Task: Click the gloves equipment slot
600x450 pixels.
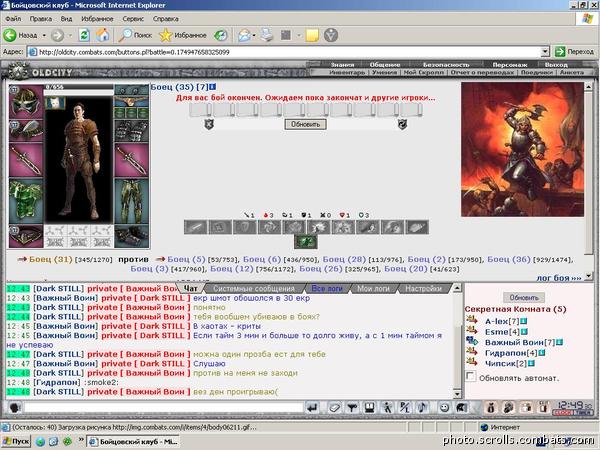Action: 131,130
